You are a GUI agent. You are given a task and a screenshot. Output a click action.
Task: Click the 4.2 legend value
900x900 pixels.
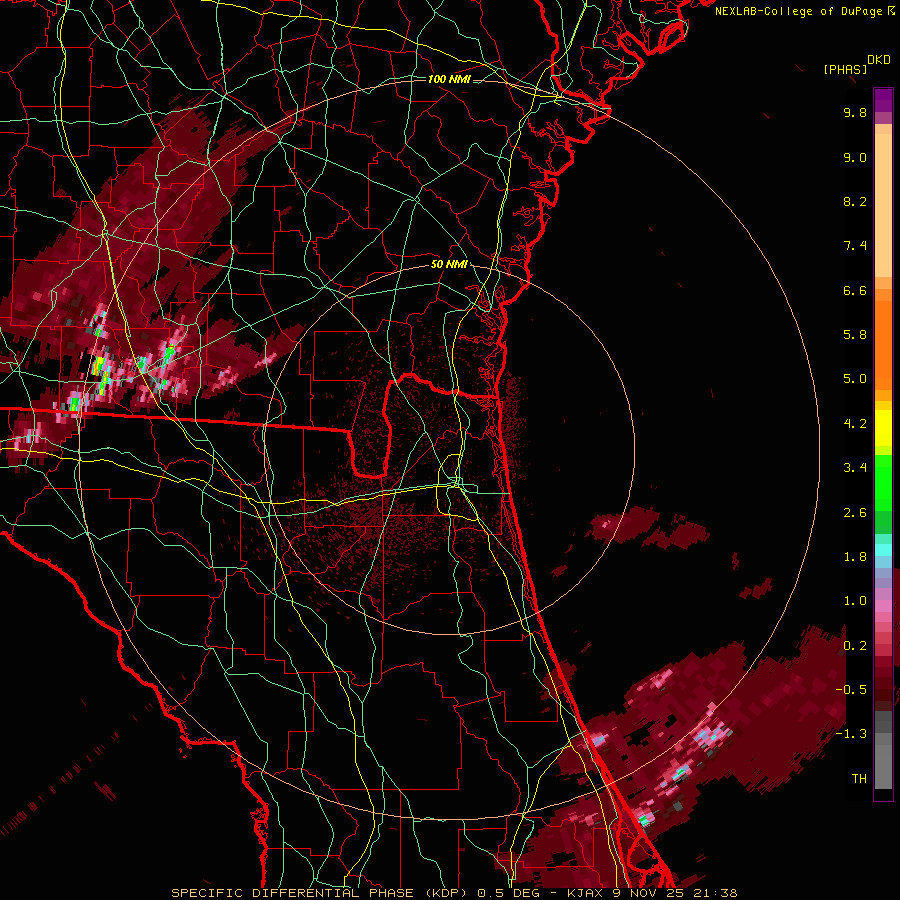855,424
